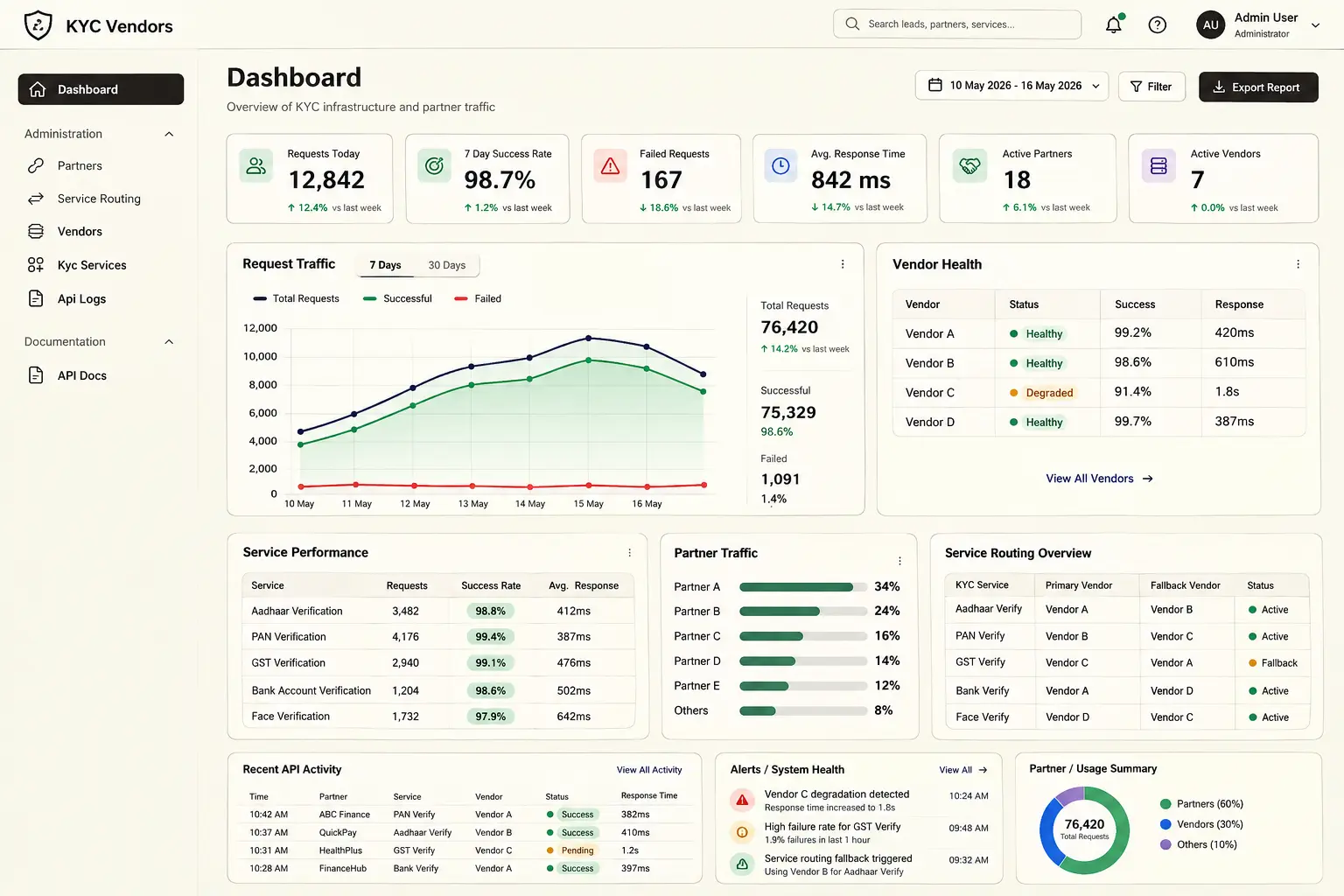Click the Vendor C degradation alert icon

click(x=742, y=800)
